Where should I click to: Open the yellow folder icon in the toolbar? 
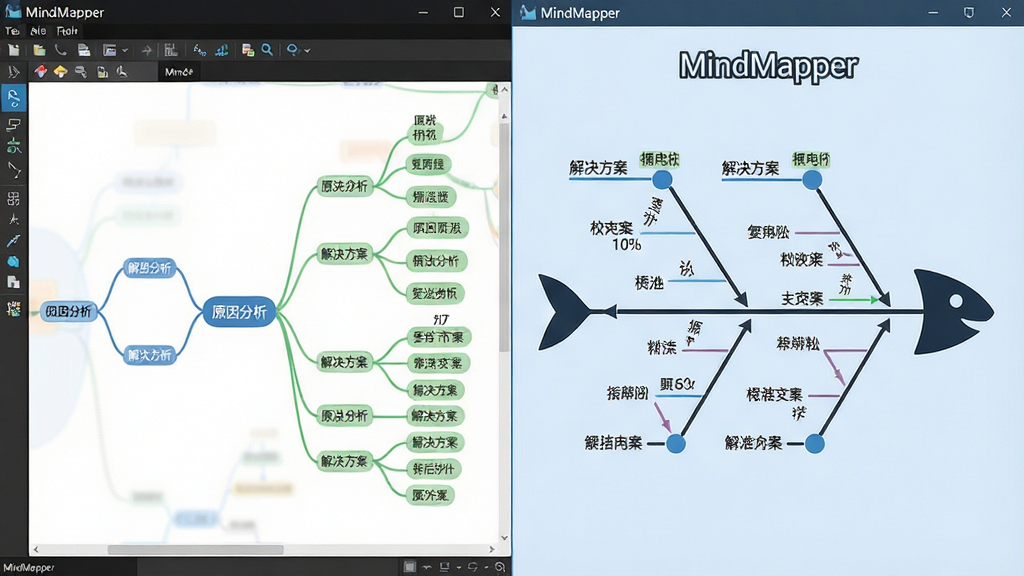point(39,50)
